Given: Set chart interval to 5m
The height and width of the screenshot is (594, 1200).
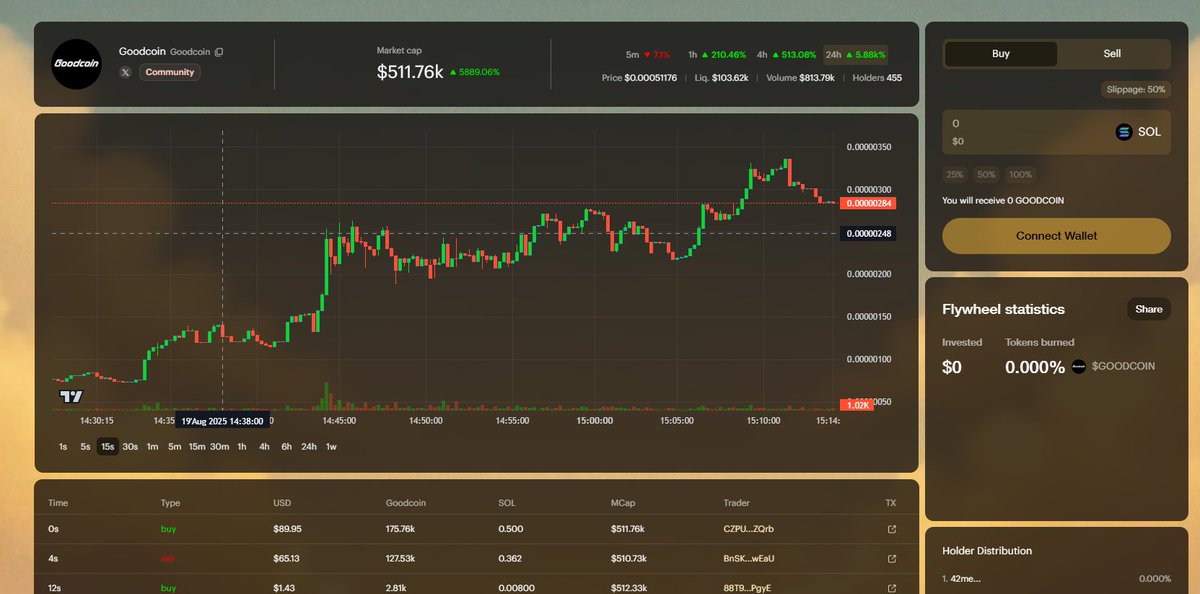Looking at the screenshot, I should [x=174, y=447].
